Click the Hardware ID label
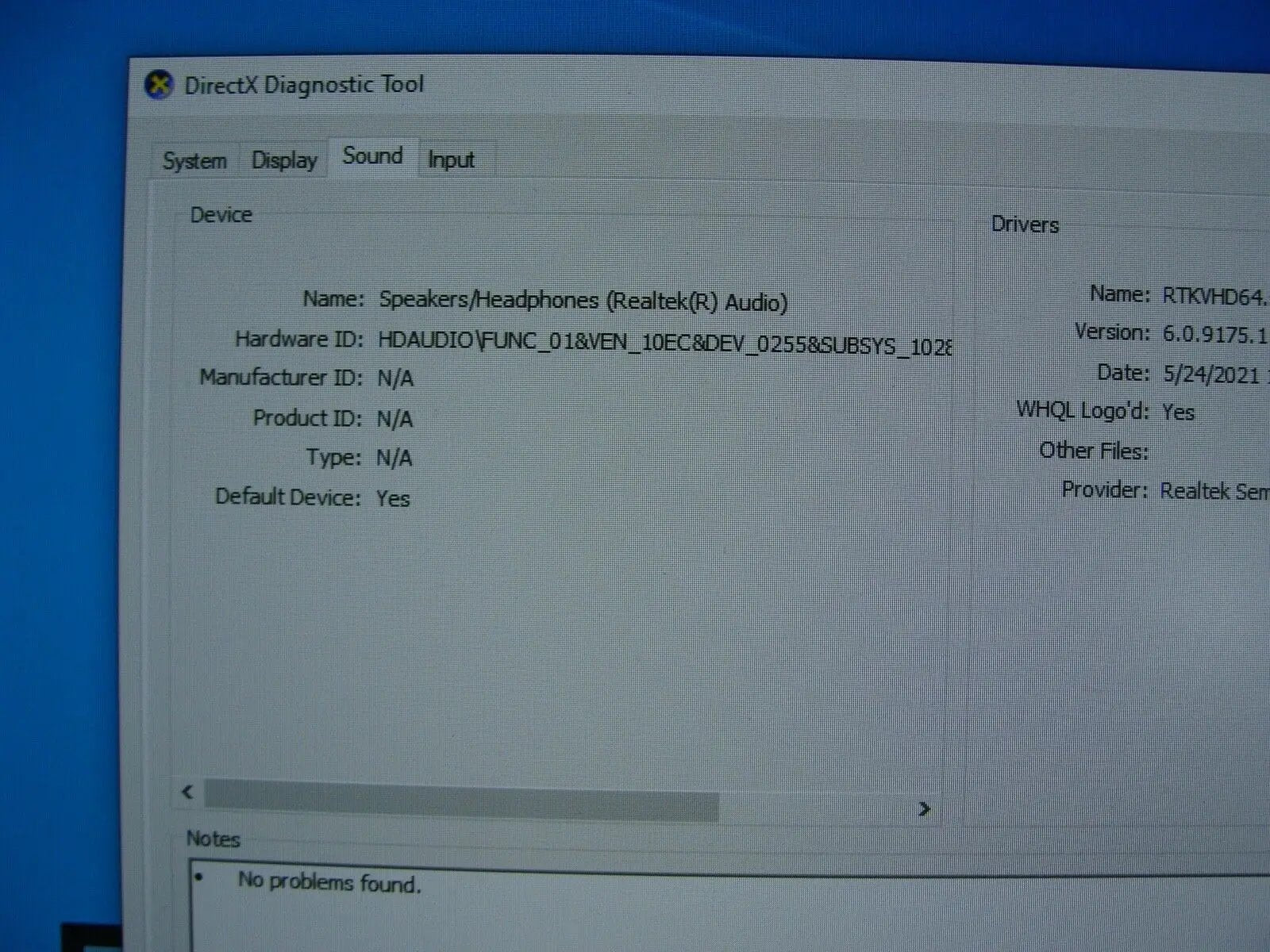The height and width of the screenshot is (952, 1270). click(299, 340)
